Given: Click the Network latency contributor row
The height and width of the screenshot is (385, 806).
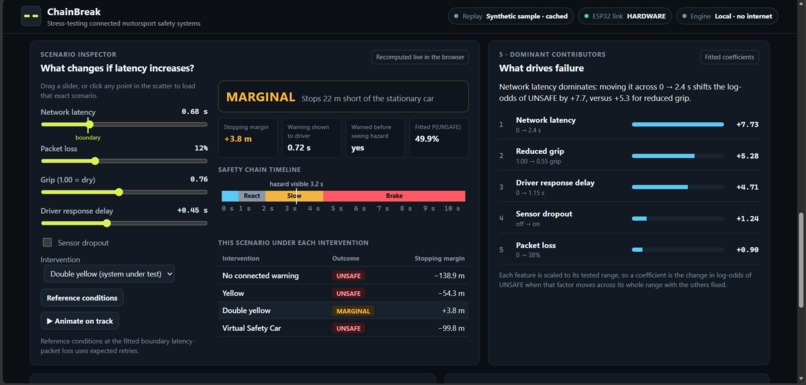Looking at the screenshot, I should coord(629,124).
